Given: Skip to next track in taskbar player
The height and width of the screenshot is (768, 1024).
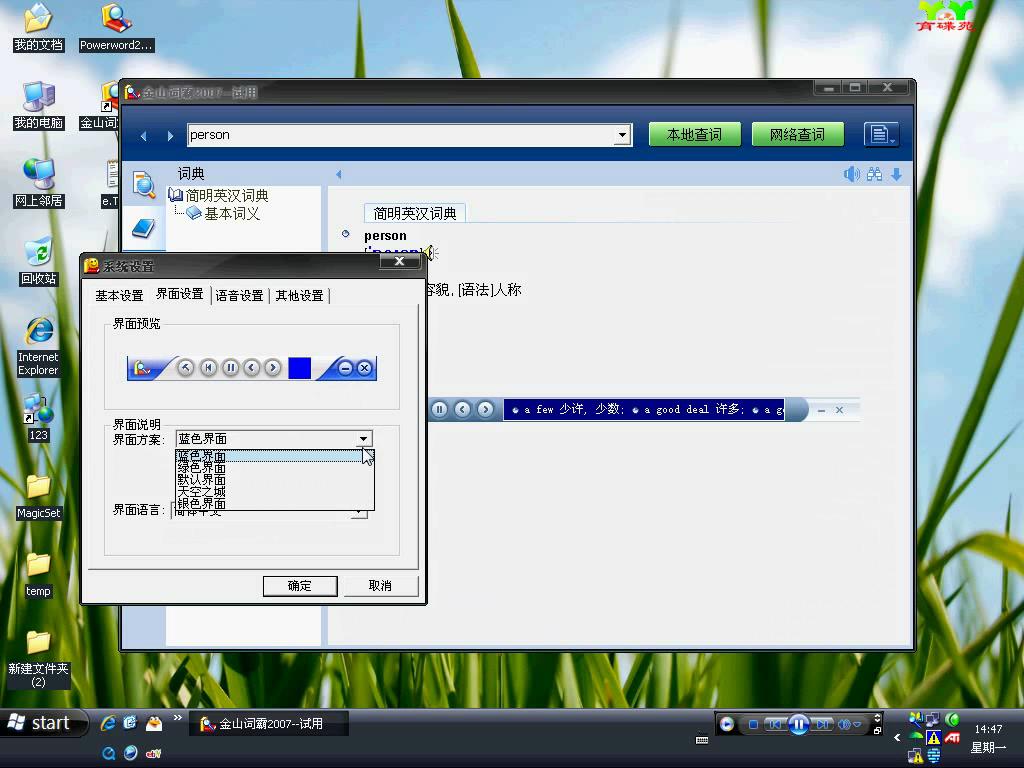Looking at the screenshot, I should (x=822, y=724).
